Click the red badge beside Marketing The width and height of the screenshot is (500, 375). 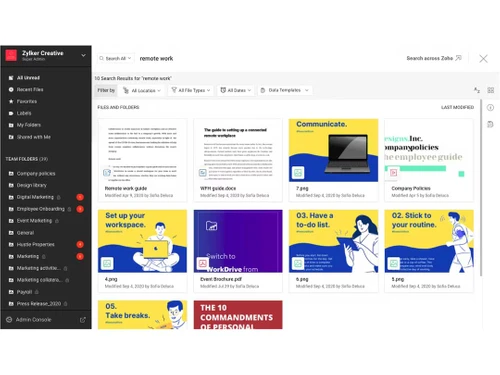80,256
